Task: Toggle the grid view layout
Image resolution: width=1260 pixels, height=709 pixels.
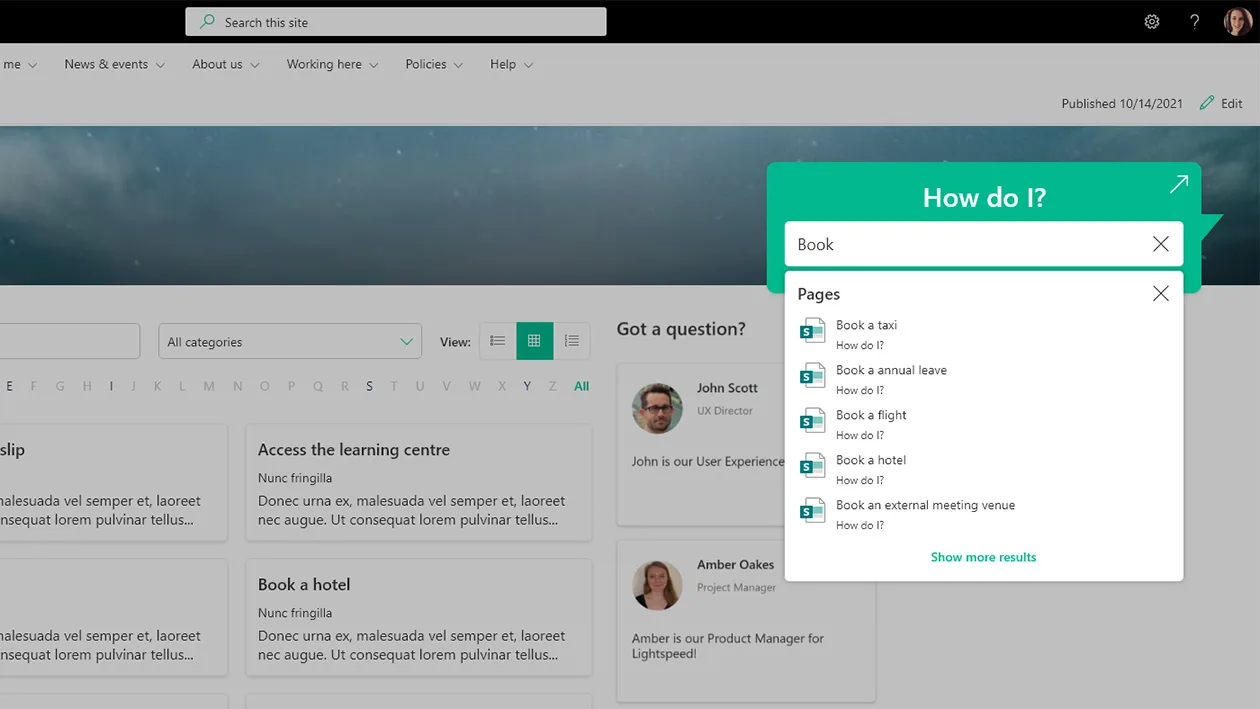Action: [534, 341]
